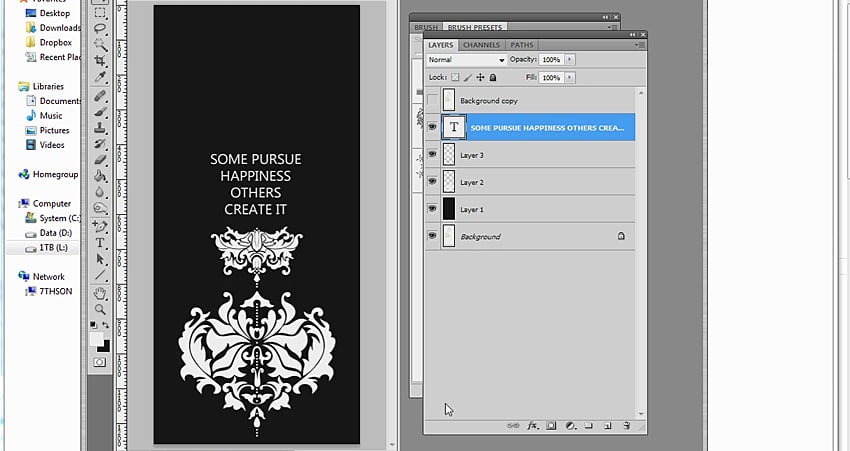Hide Layer 3
The image size is (850, 451).
[432, 154]
